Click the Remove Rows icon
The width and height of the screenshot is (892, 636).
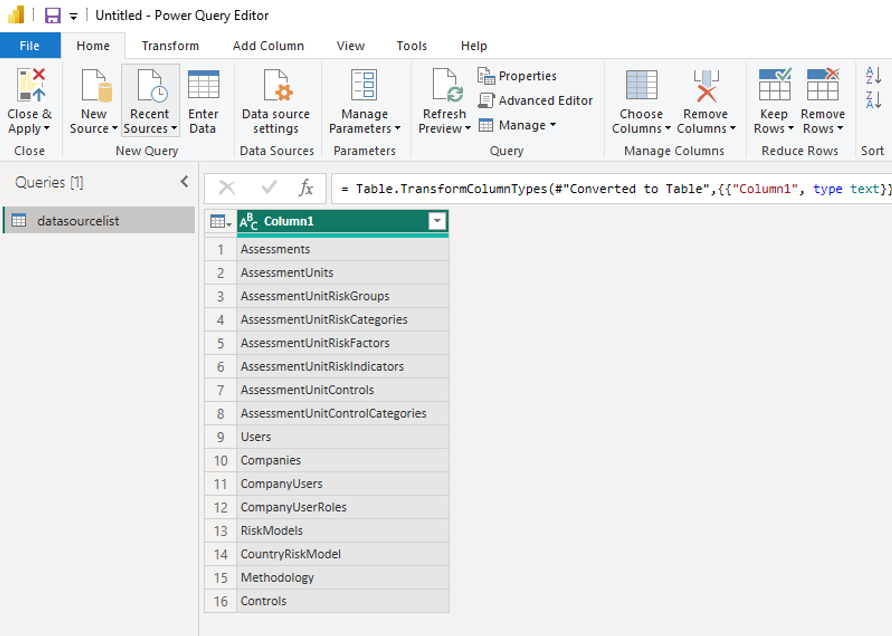coord(823,84)
